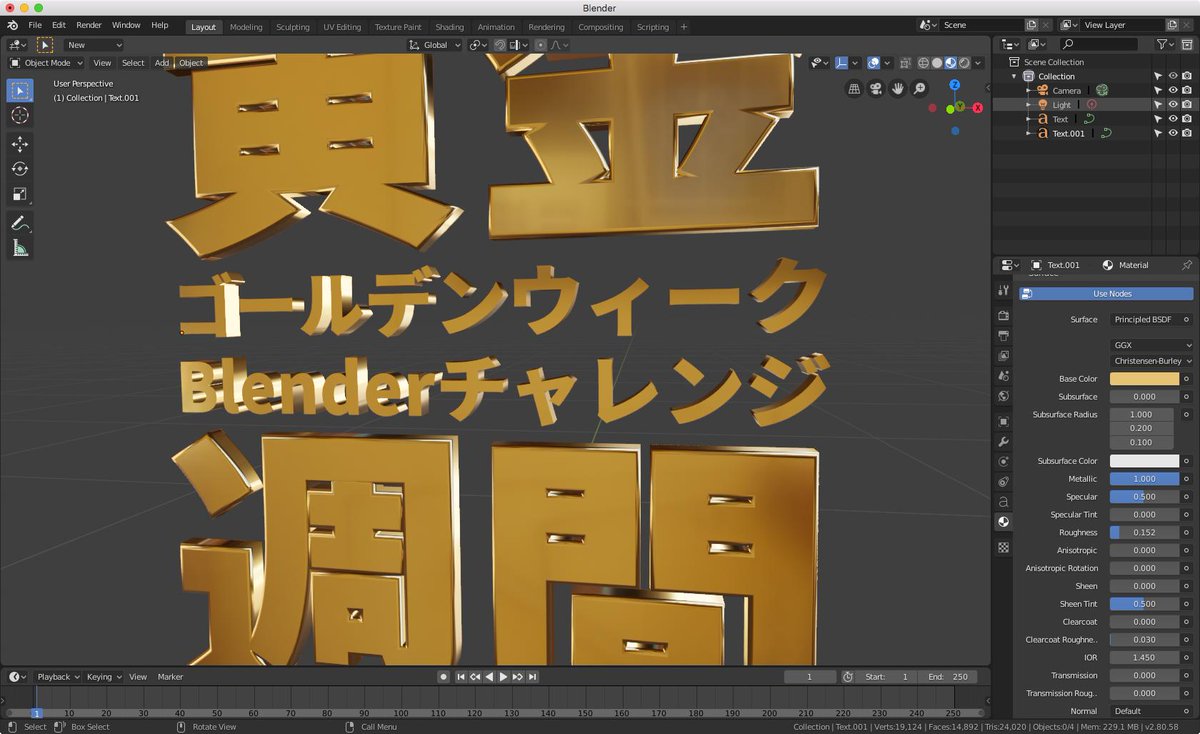The image size is (1200, 734).
Task: Open the Output properties tab
Action: (1004, 335)
